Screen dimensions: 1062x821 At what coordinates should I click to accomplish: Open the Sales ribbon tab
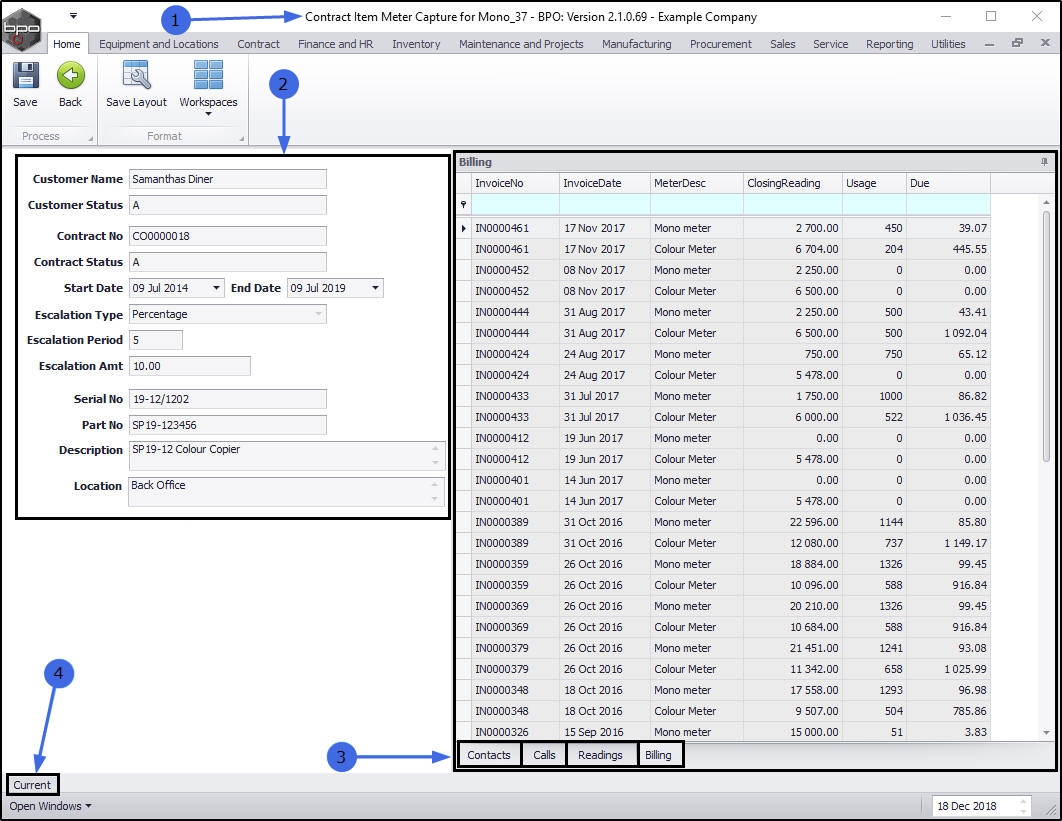[x=782, y=44]
